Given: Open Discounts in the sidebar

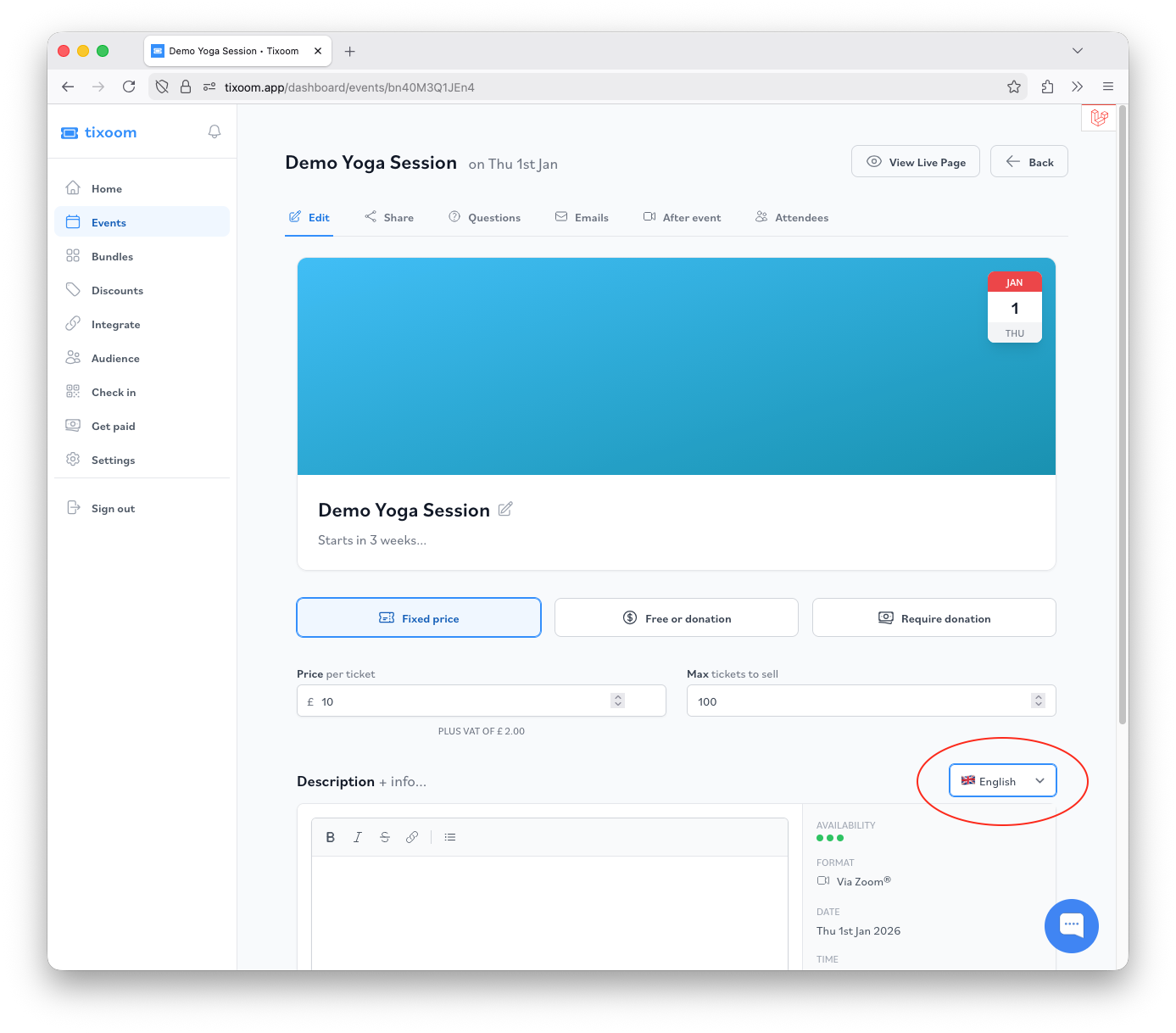Looking at the screenshot, I should (x=117, y=291).
